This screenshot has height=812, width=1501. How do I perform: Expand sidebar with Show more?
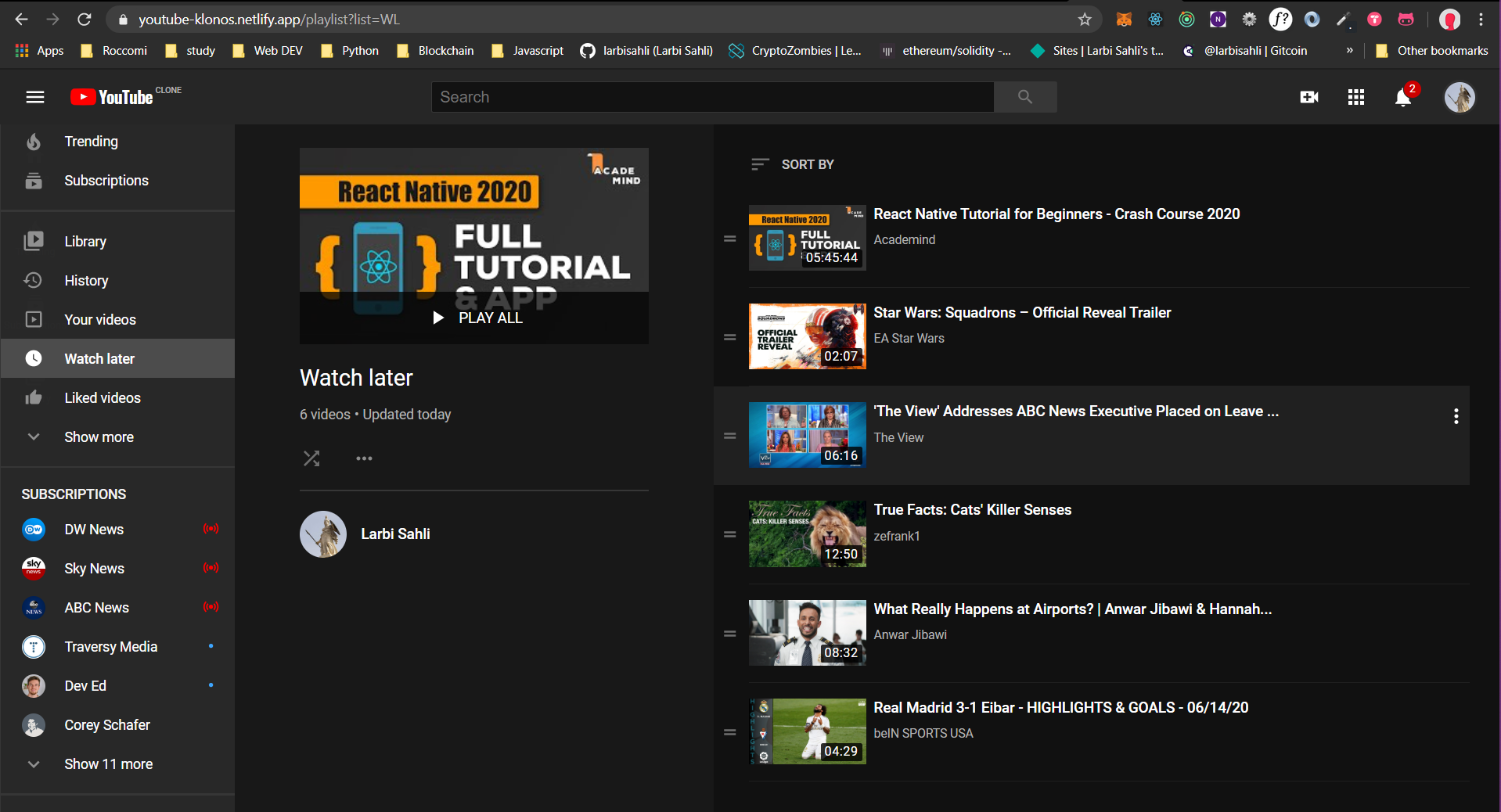point(117,437)
